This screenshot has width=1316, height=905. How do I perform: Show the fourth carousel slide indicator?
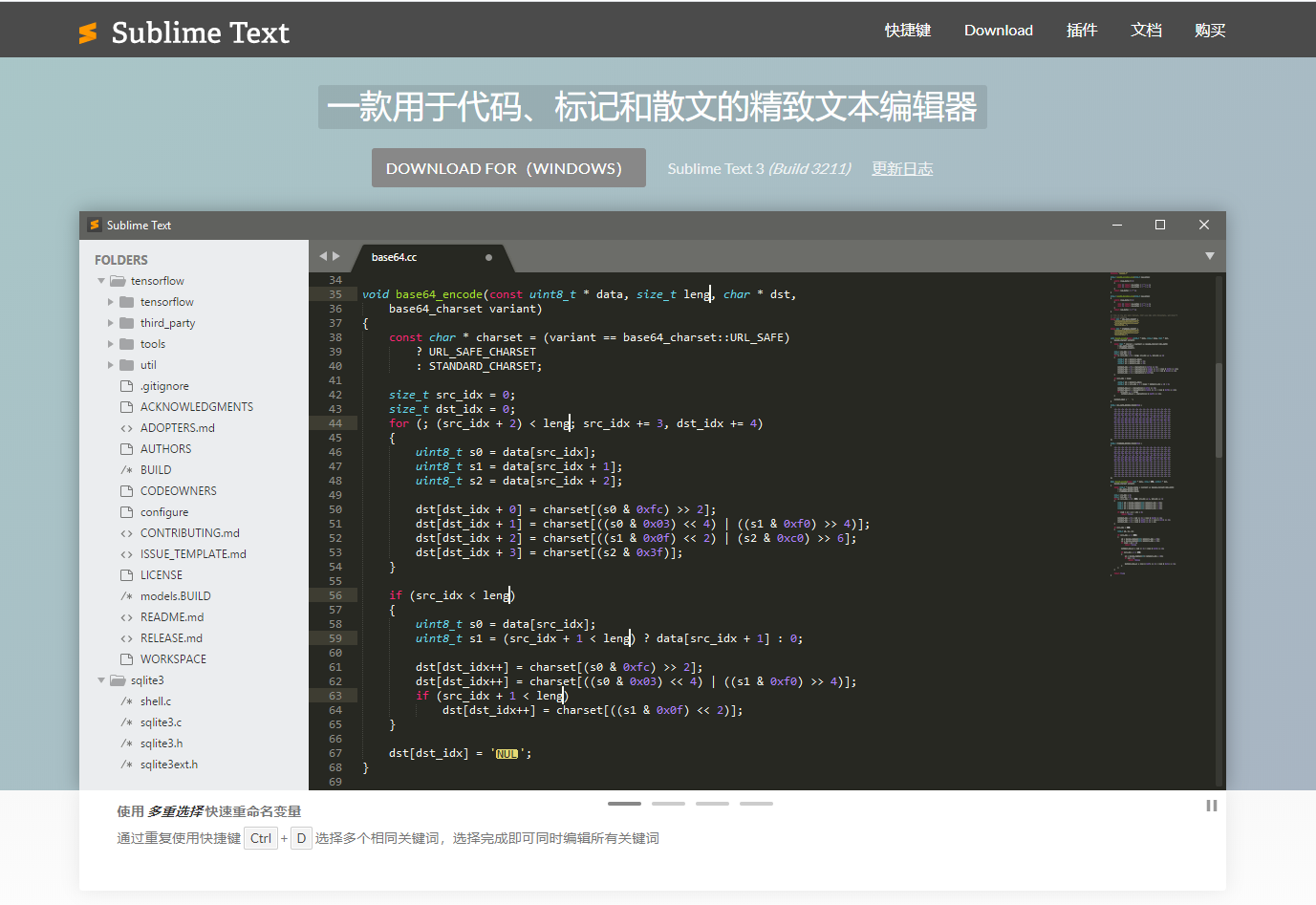(756, 804)
